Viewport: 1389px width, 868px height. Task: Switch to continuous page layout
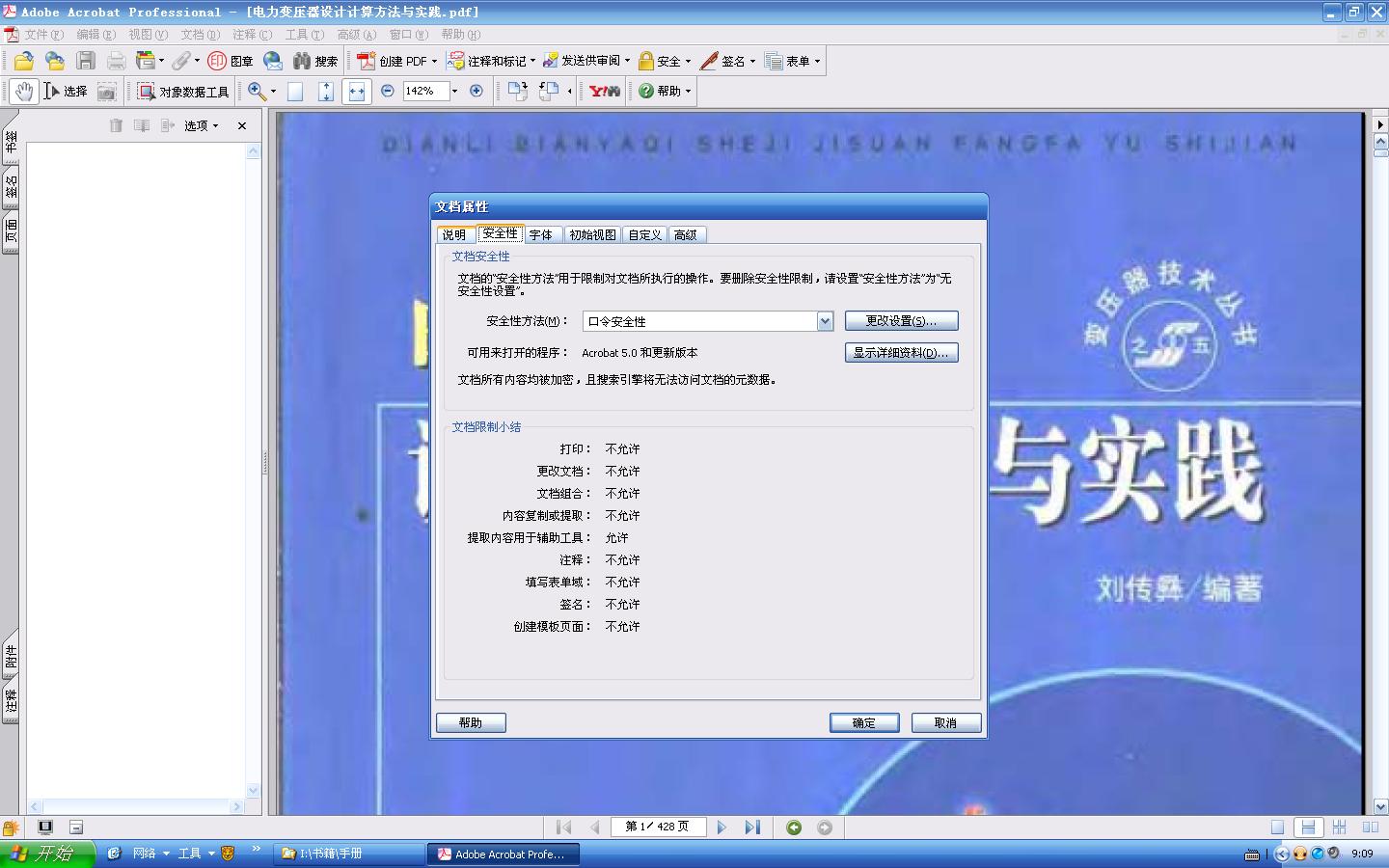[x=1308, y=827]
